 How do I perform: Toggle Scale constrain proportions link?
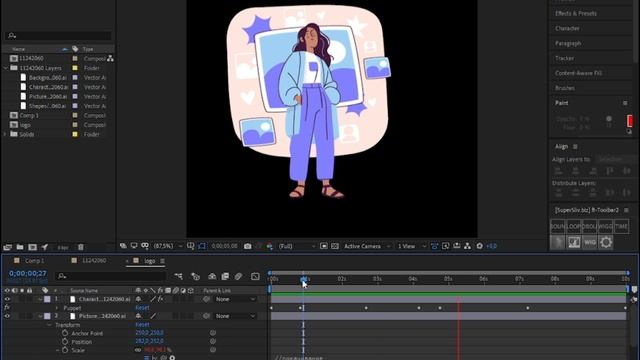[x=138, y=350]
